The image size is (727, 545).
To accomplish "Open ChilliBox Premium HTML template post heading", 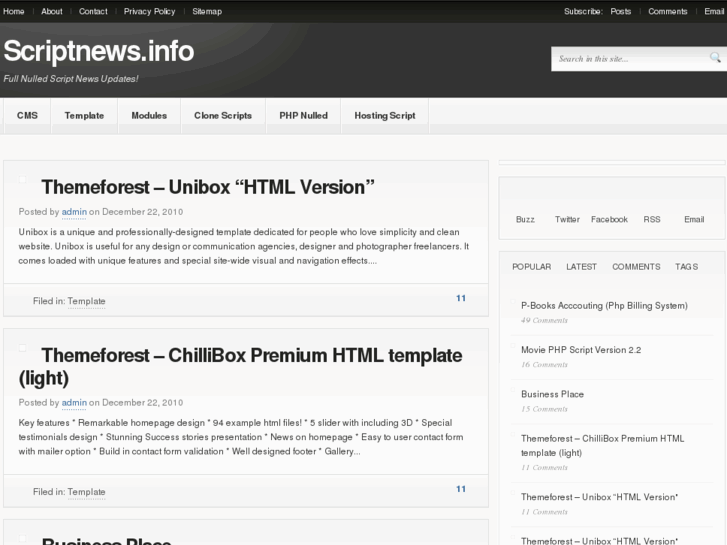I will [240, 367].
